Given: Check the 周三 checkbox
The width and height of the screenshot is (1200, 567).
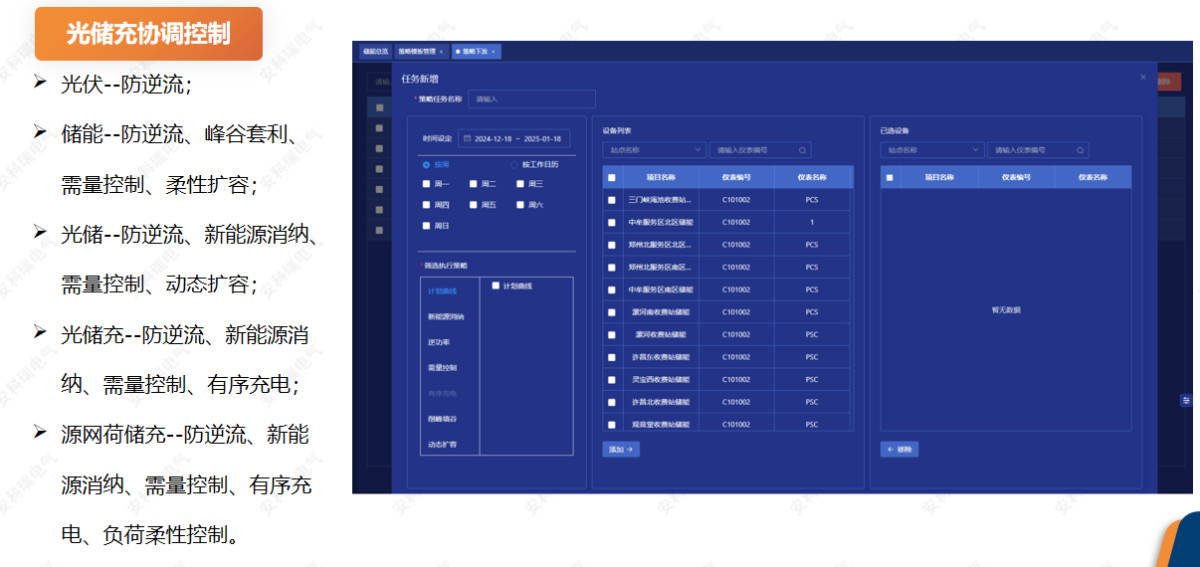Looking at the screenshot, I should tap(520, 184).
